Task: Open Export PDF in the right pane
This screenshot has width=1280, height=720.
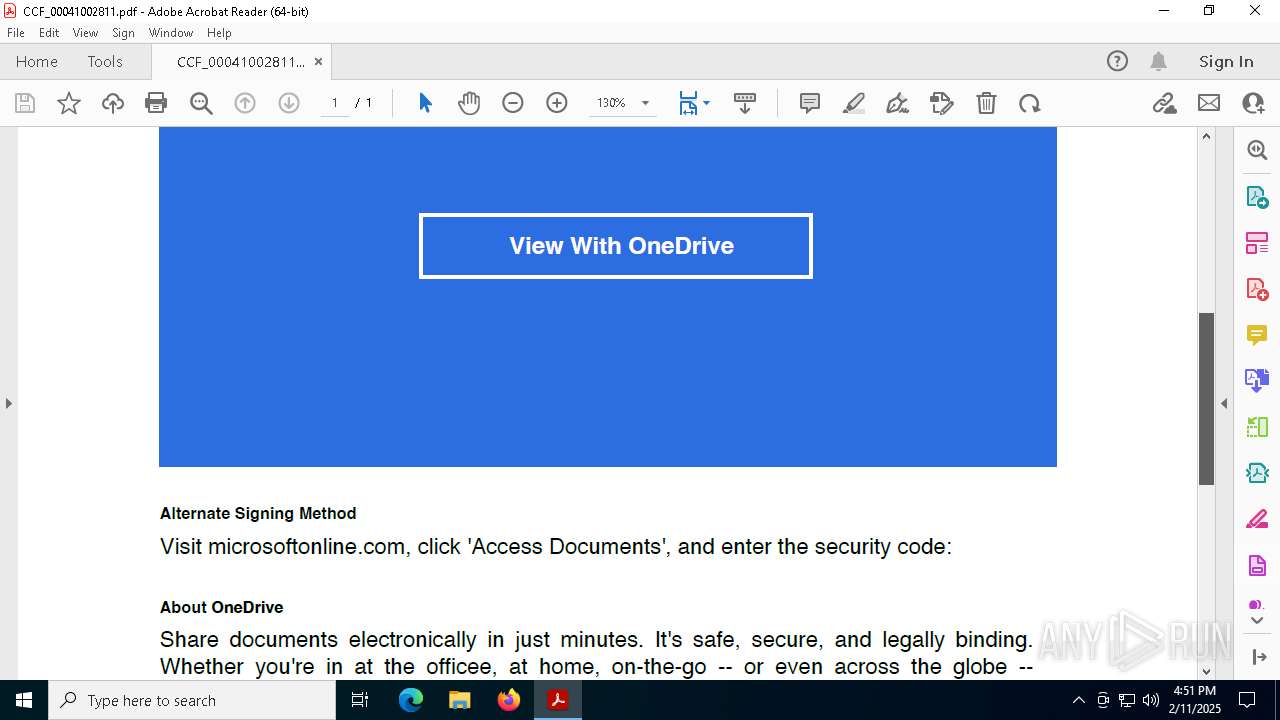Action: click(x=1257, y=196)
